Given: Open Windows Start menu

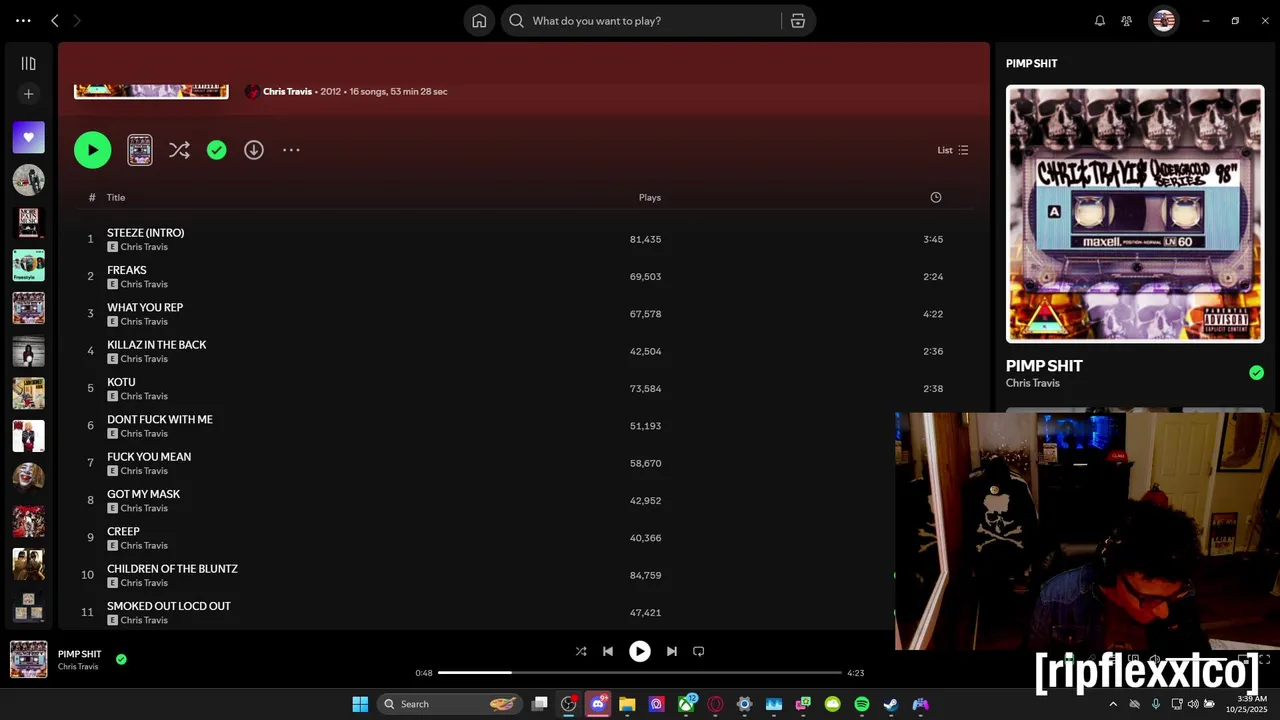Looking at the screenshot, I should click(x=360, y=704).
